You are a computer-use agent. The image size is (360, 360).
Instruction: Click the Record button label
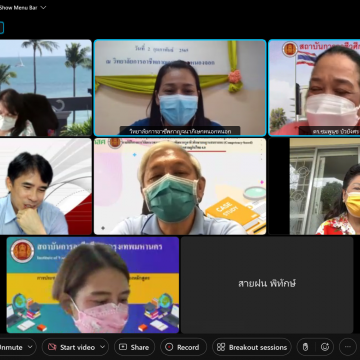click(188, 347)
